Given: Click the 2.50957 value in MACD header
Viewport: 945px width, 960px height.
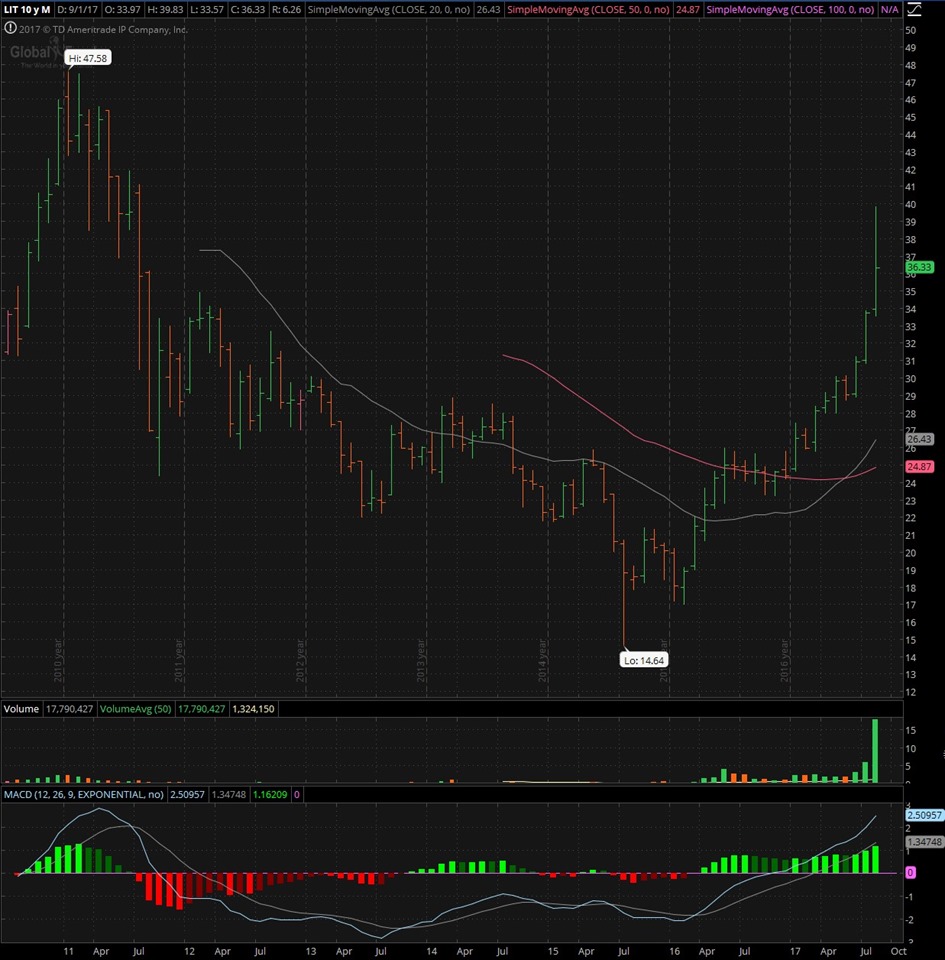Looking at the screenshot, I should (187, 794).
